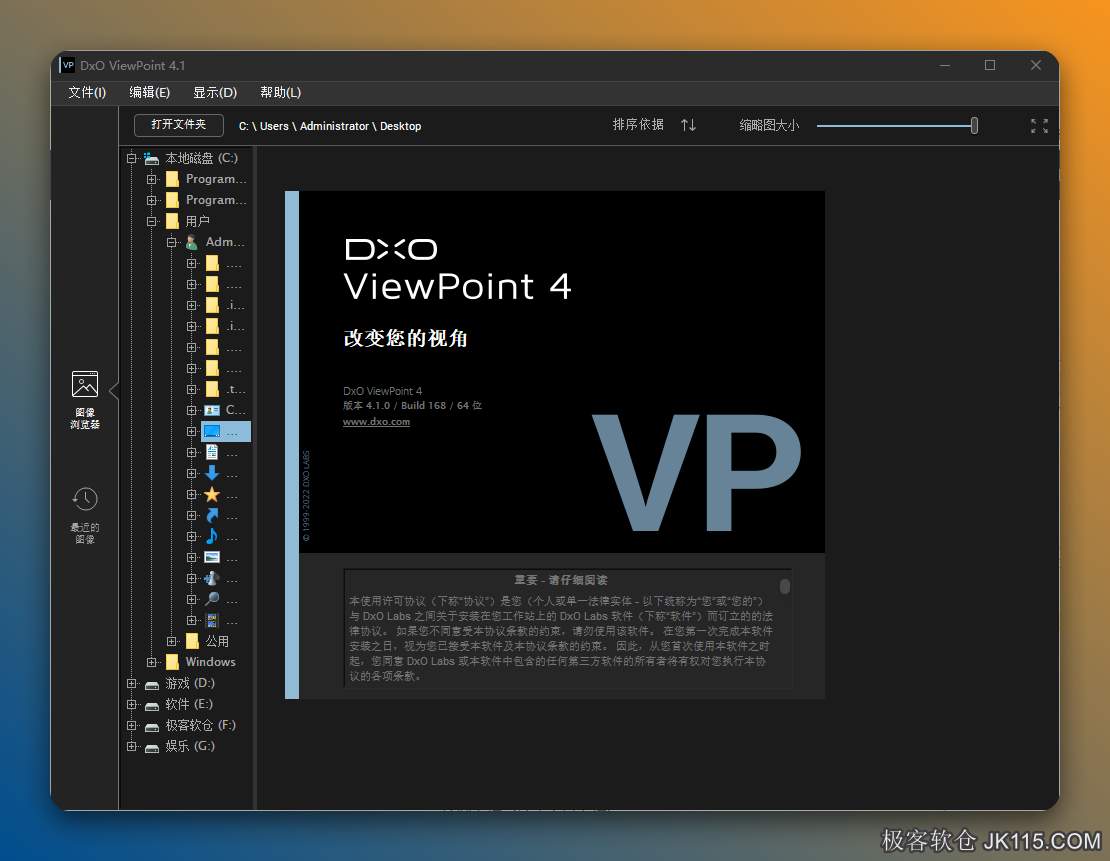Open the Recent Images panel icon

point(85,499)
